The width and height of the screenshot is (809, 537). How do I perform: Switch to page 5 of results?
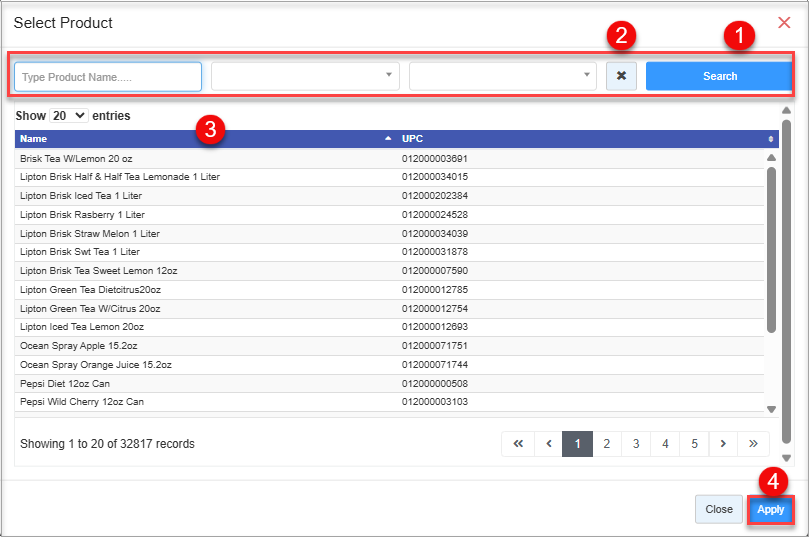click(694, 444)
